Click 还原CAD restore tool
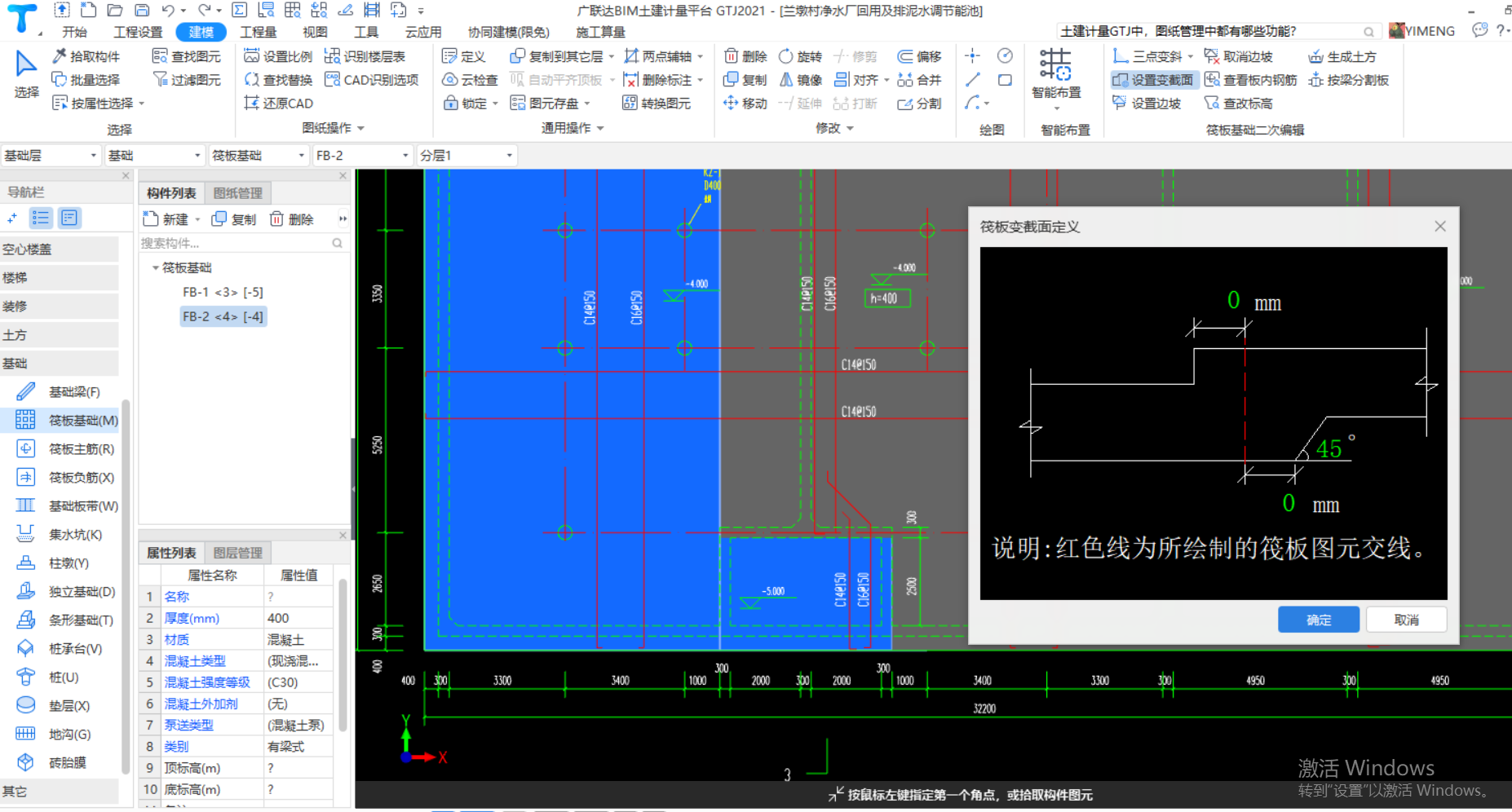1512x812 pixels. [x=278, y=104]
